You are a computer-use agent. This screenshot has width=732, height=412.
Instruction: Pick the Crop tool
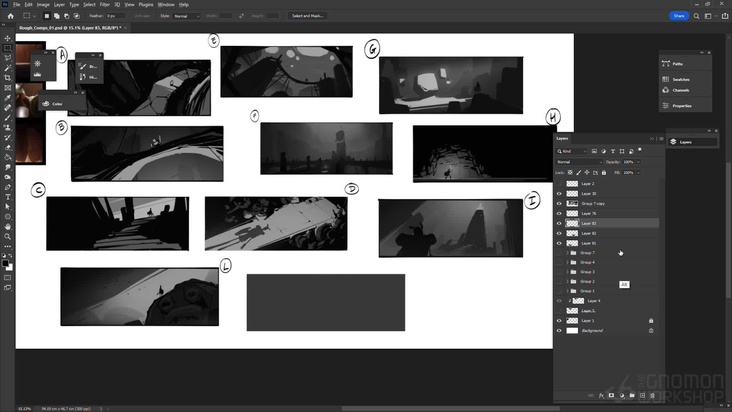tap(8, 78)
